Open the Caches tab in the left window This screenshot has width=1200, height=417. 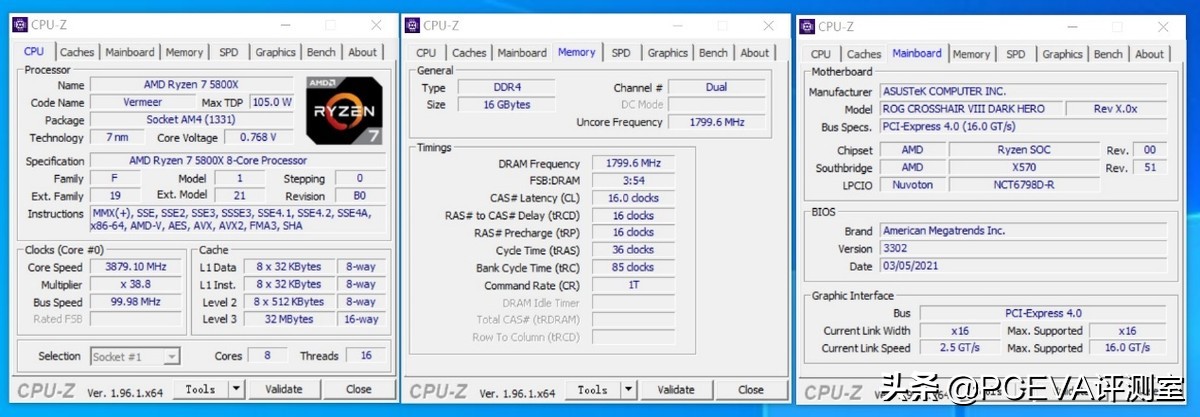point(77,52)
